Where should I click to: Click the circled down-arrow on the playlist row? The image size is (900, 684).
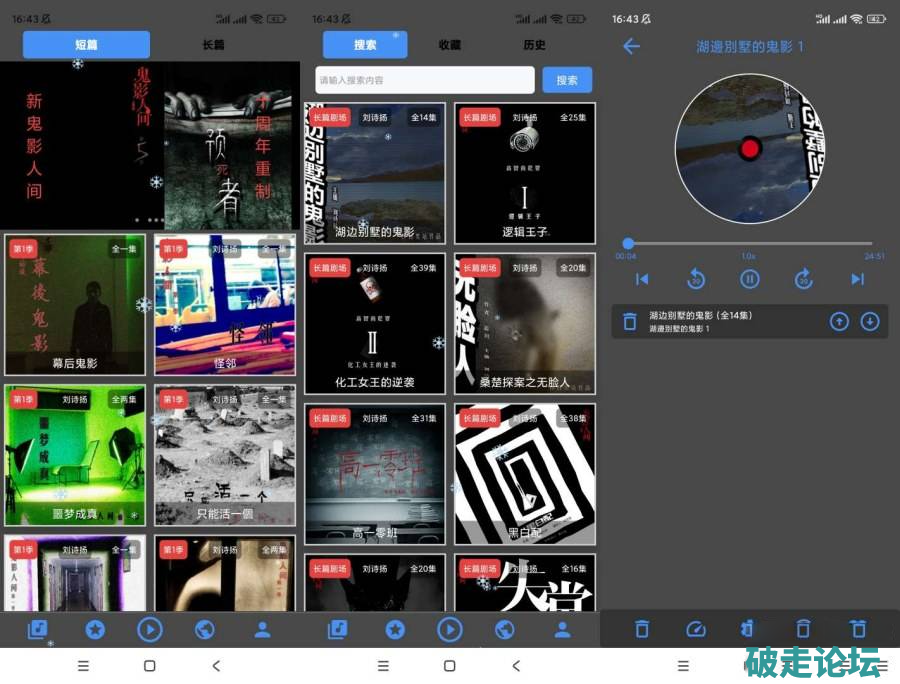pos(869,321)
